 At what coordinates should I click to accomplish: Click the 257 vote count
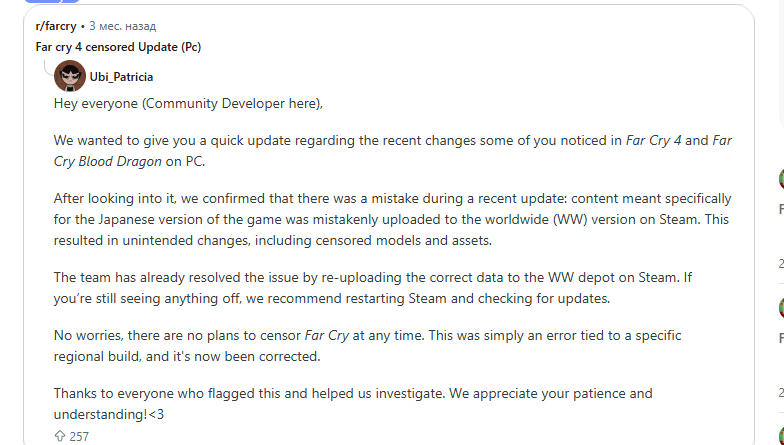(79, 436)
